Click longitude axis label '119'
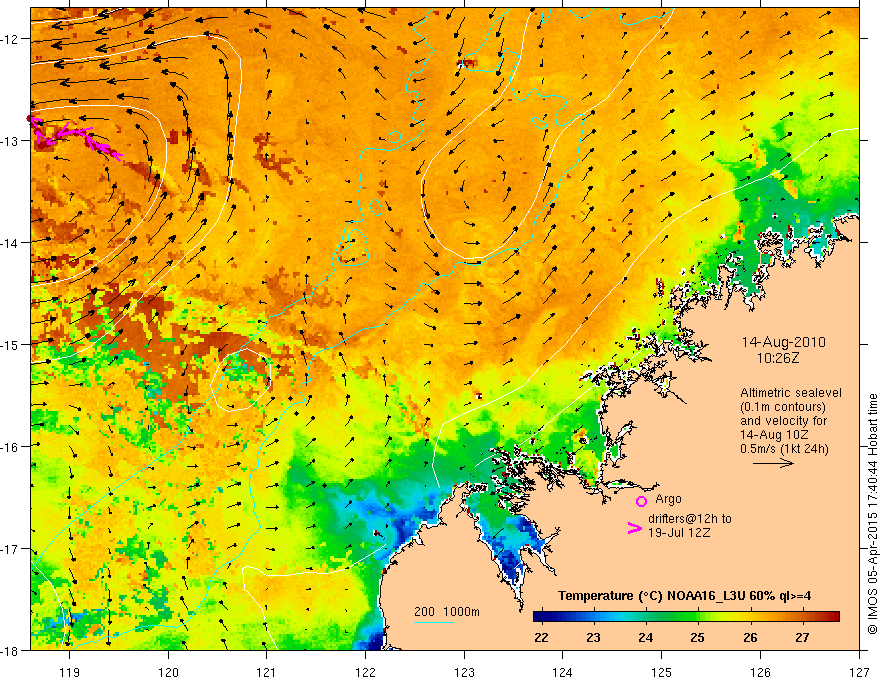880x680 pixels. pyautogui.click(x=69, y=672)
